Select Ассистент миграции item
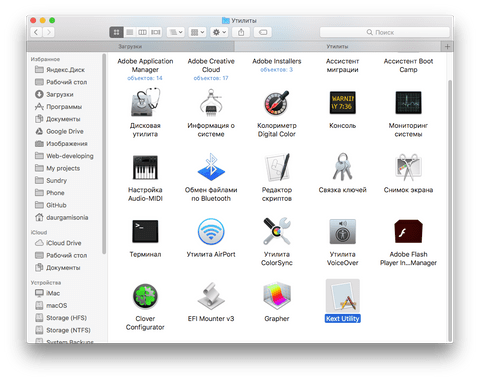This screenshot has height=381, width=480. 342,66
